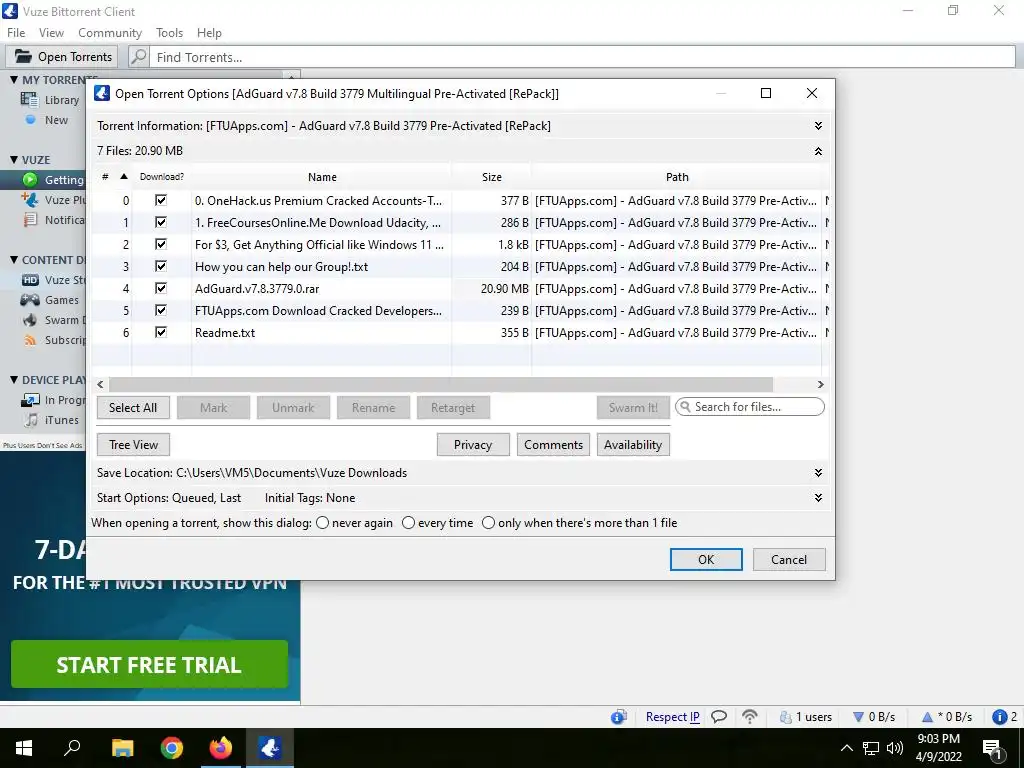This screenshot has height=768, width=1024.
Task: Uncheck download for 'For $3, Get Anything' file
Action: (x=161, y=244)
